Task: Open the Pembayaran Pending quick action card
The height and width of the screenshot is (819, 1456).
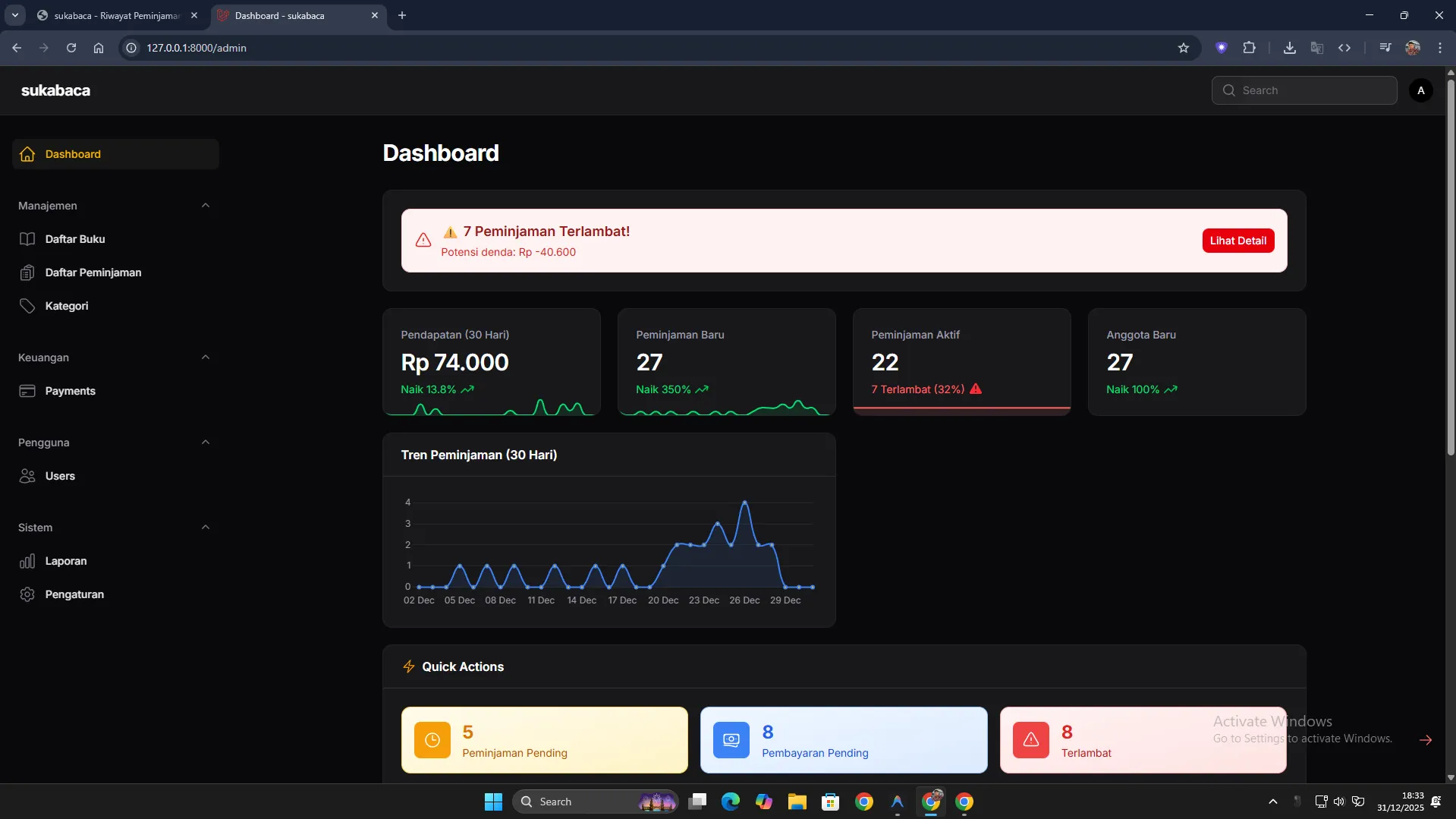Action: click(843, 740)
